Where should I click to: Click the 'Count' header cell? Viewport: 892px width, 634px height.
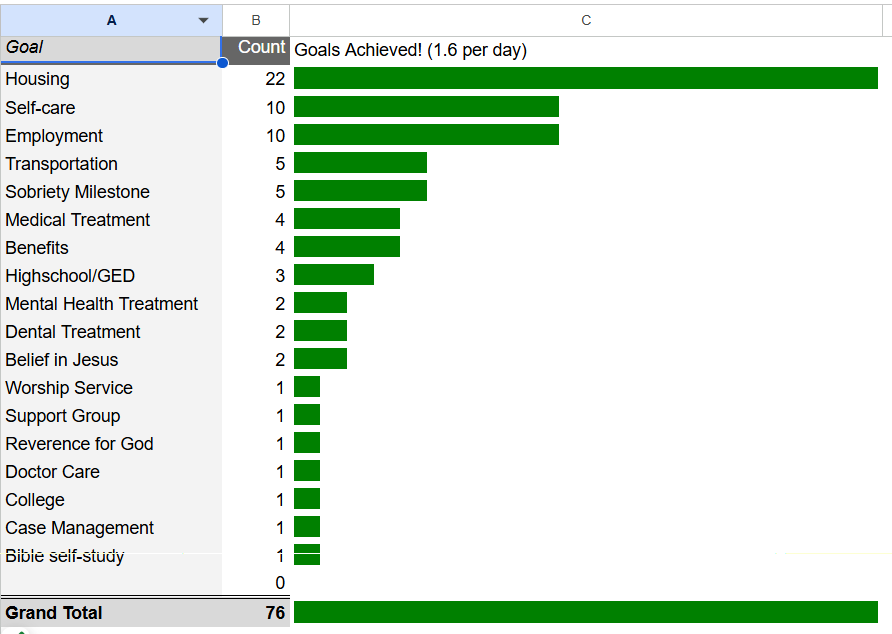click(256, 50)
